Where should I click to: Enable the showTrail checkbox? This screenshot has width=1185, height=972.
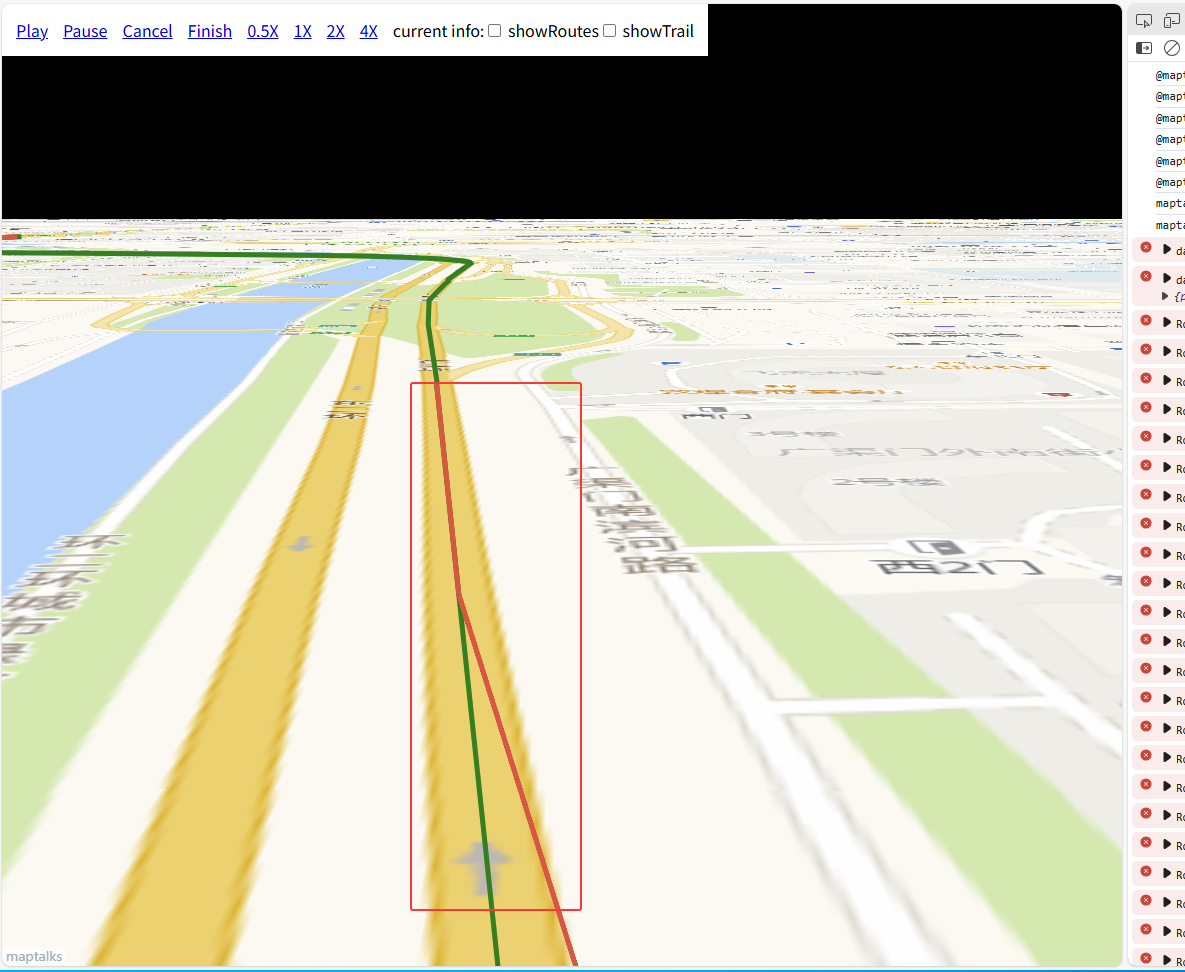coord(609,30)
